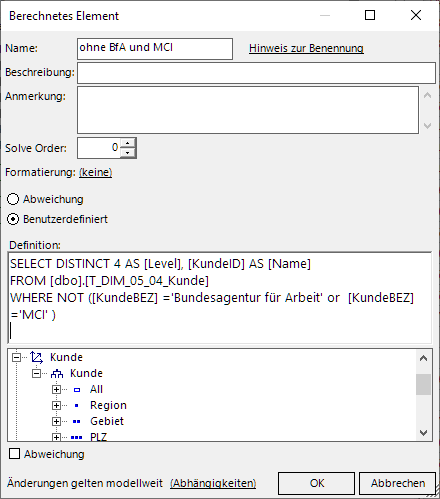Confirm with the OK button
Image resolution: width=440 pixels, height=499 pixels.
[x=316, y=483]
